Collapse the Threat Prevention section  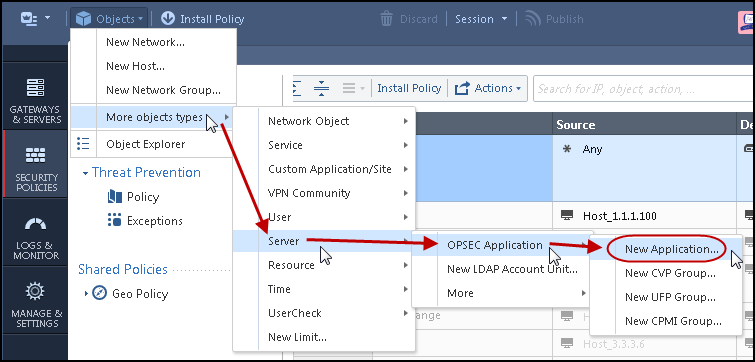point(86,173)
